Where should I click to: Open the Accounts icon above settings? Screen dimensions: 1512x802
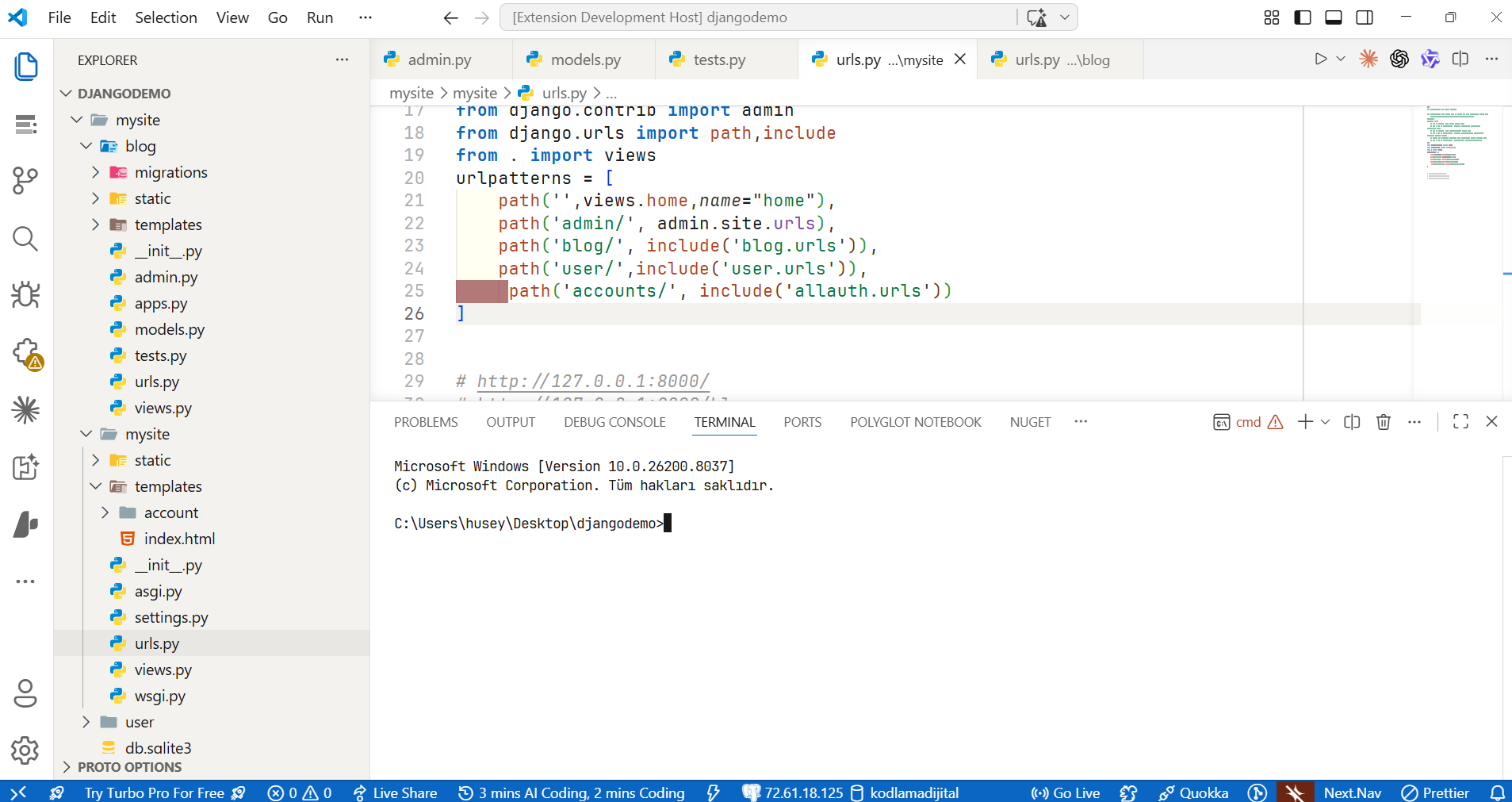pos(25,693)
